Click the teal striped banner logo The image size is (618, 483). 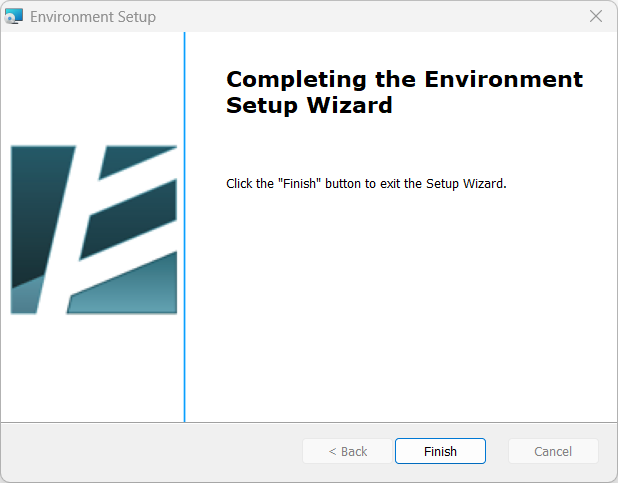(94, 229)
